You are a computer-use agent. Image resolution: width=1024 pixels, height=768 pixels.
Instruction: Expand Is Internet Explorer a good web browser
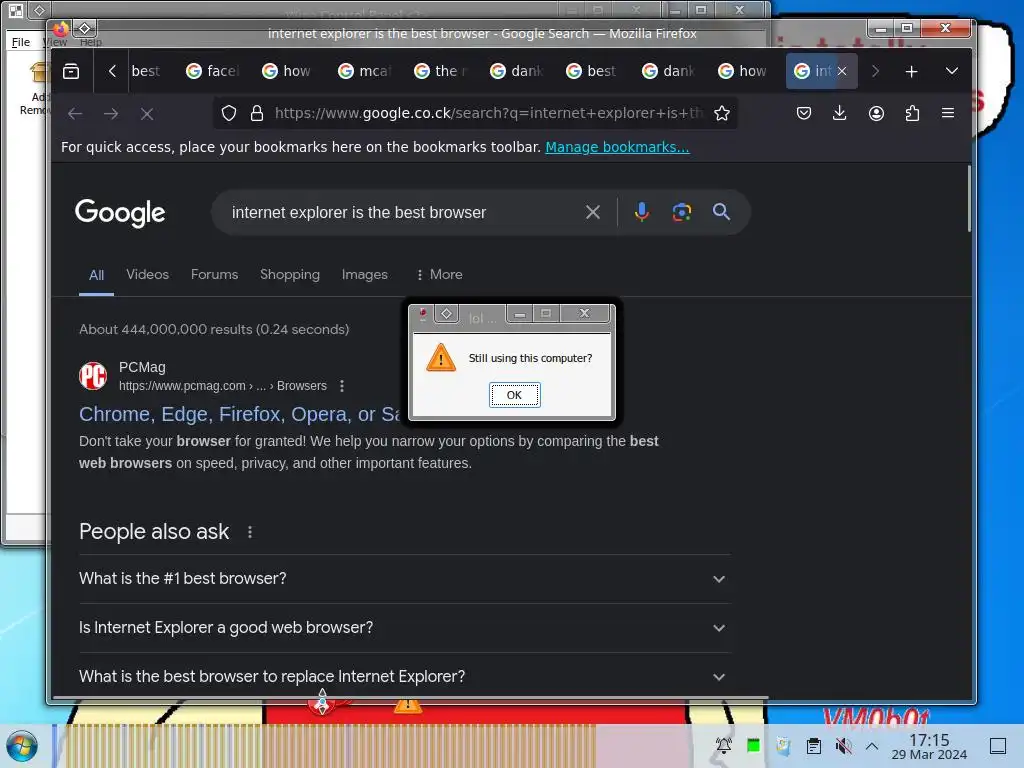pyautogui.click(x=404, y=628)
